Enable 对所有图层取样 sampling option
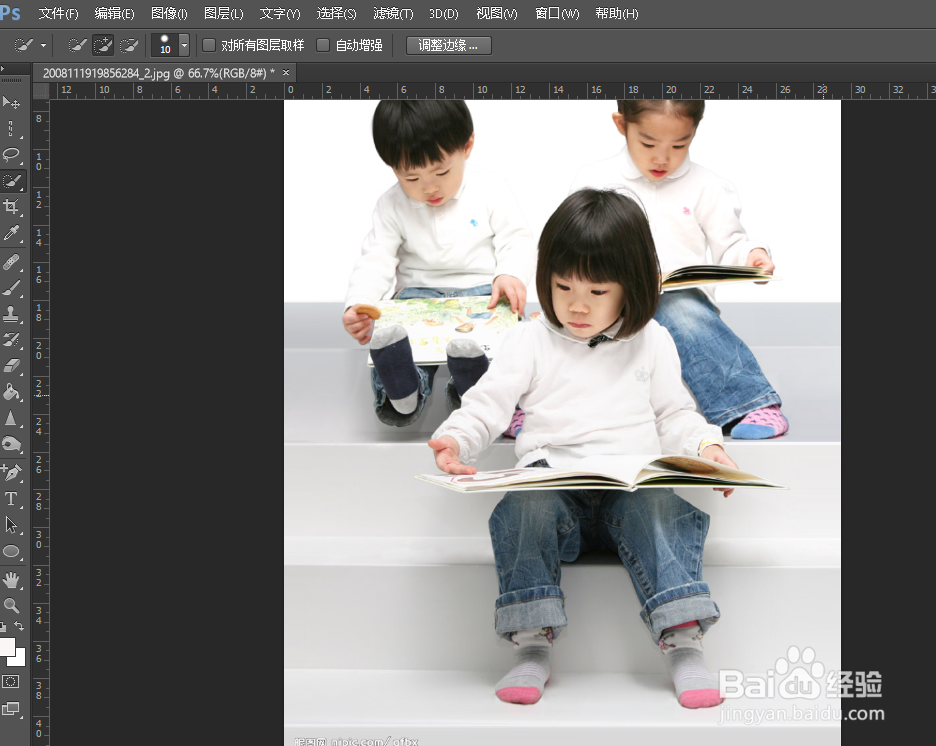 207,45
